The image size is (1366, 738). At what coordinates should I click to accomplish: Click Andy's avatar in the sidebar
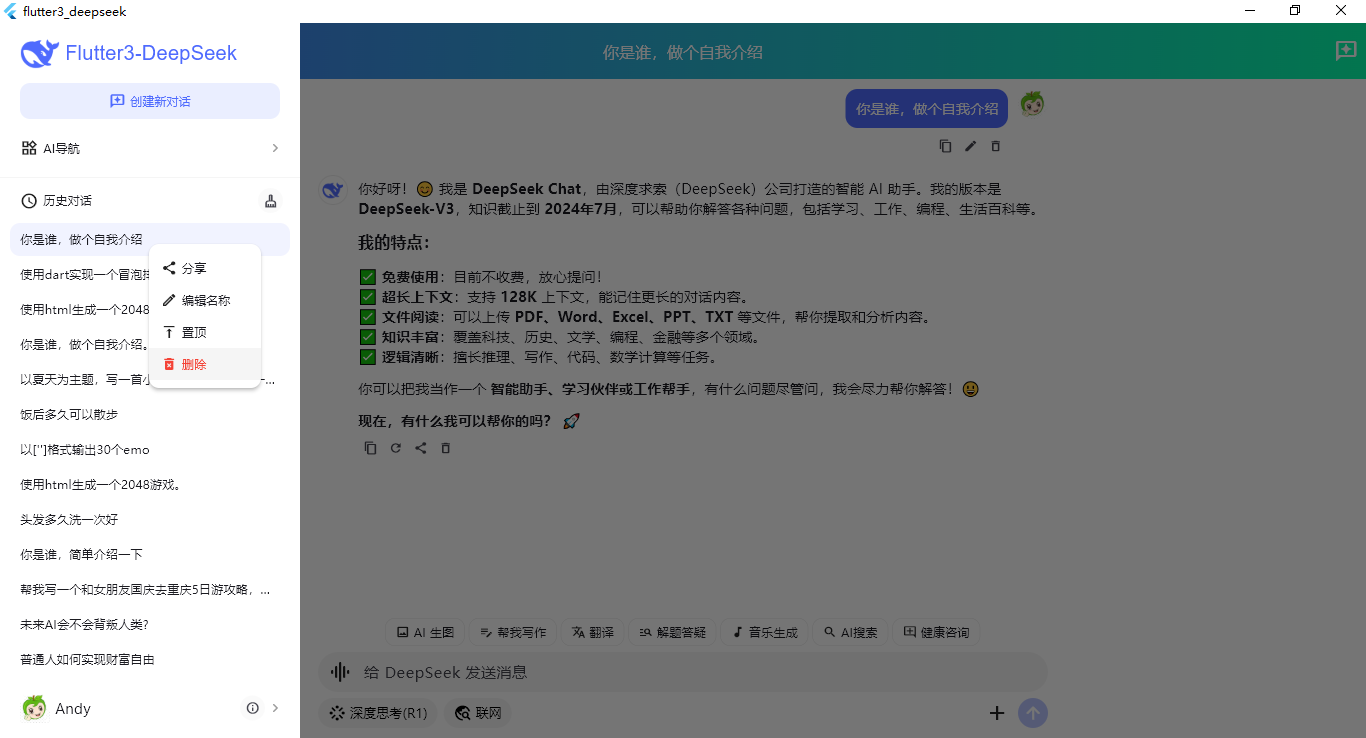tap(34, 708)
